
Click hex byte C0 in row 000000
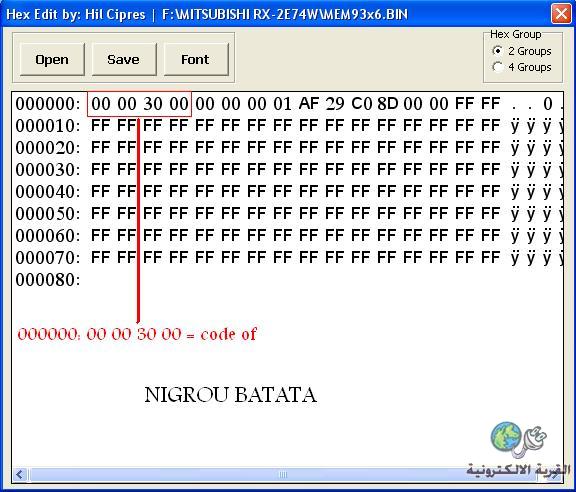coord(362,104)
